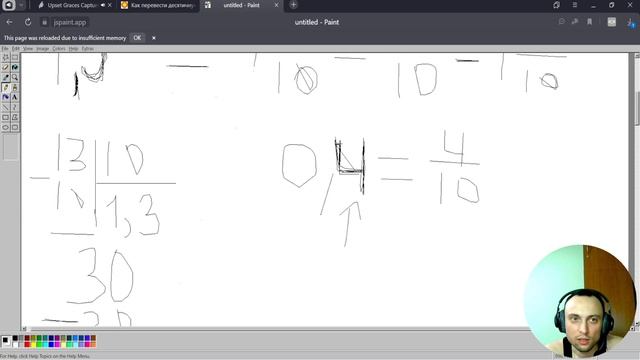Viewport: 640px width, 360px height.
Task: View site info lock icon
Action: 45,22
